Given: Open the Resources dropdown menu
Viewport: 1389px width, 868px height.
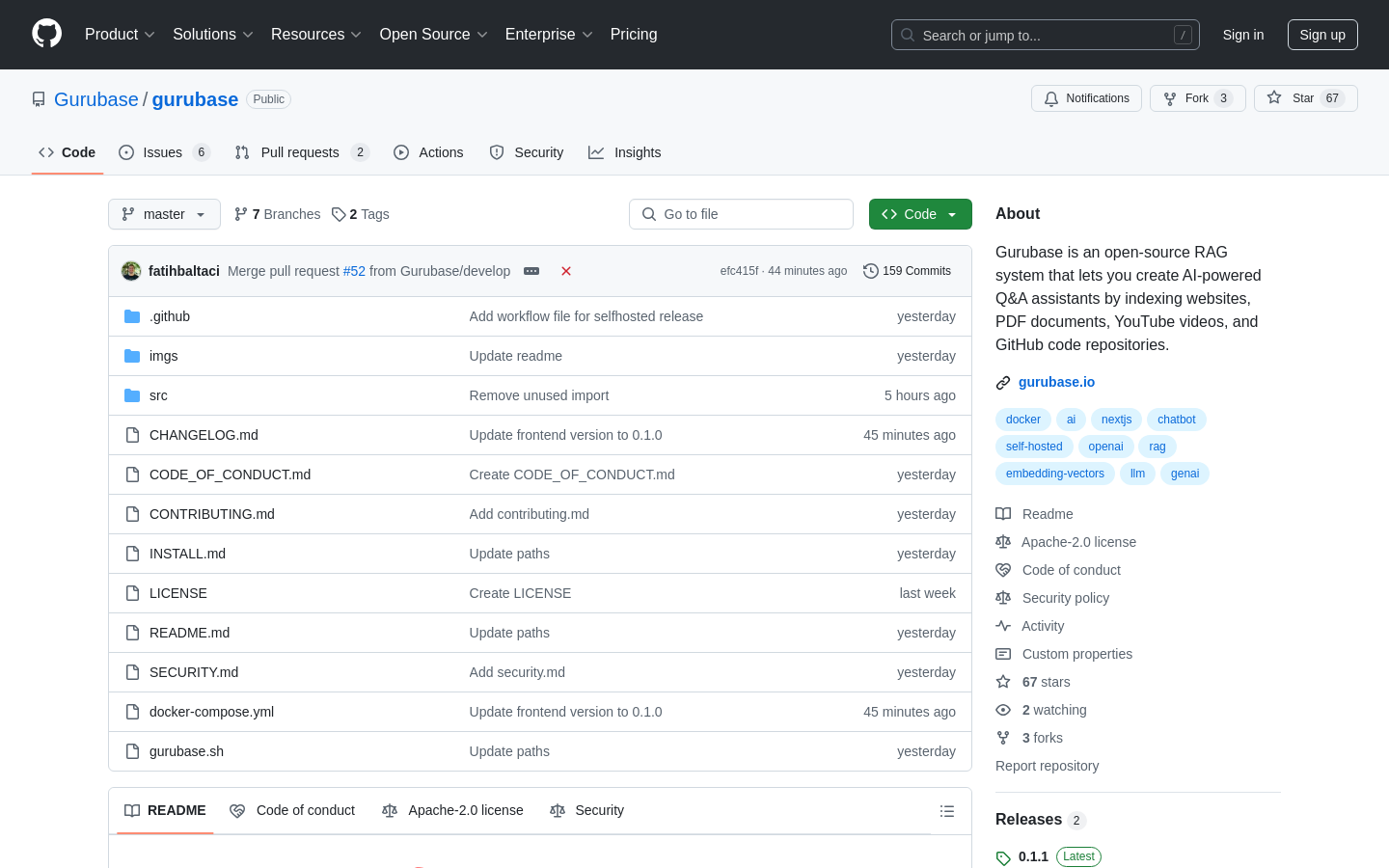Looking at the screenshot, I should pyautogui.click(x=316, y=35).
